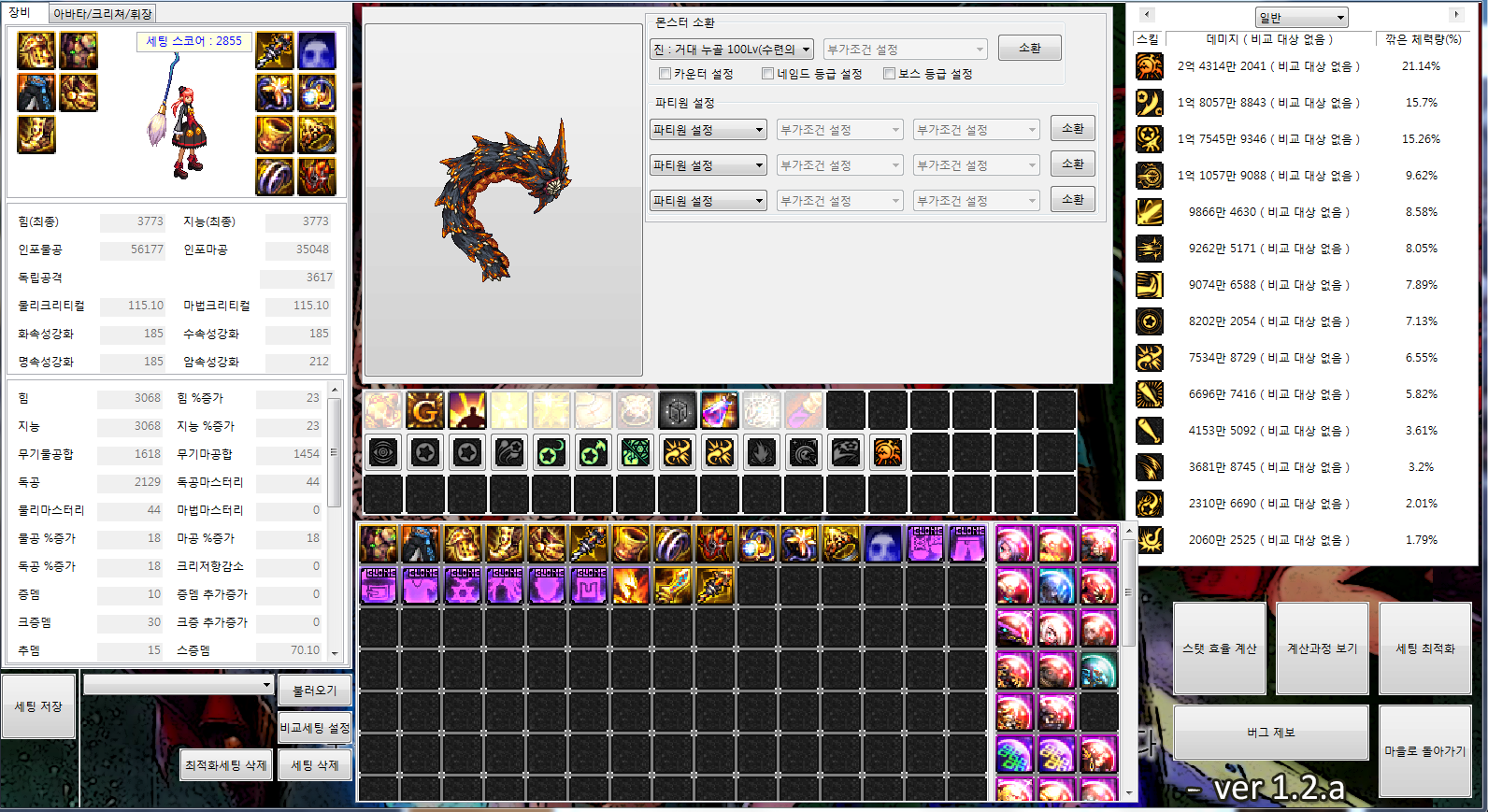Open the first 파티원 설정 dropdown
The height and width of the screenshot is (812, 1488).
[x=708, y=130]
